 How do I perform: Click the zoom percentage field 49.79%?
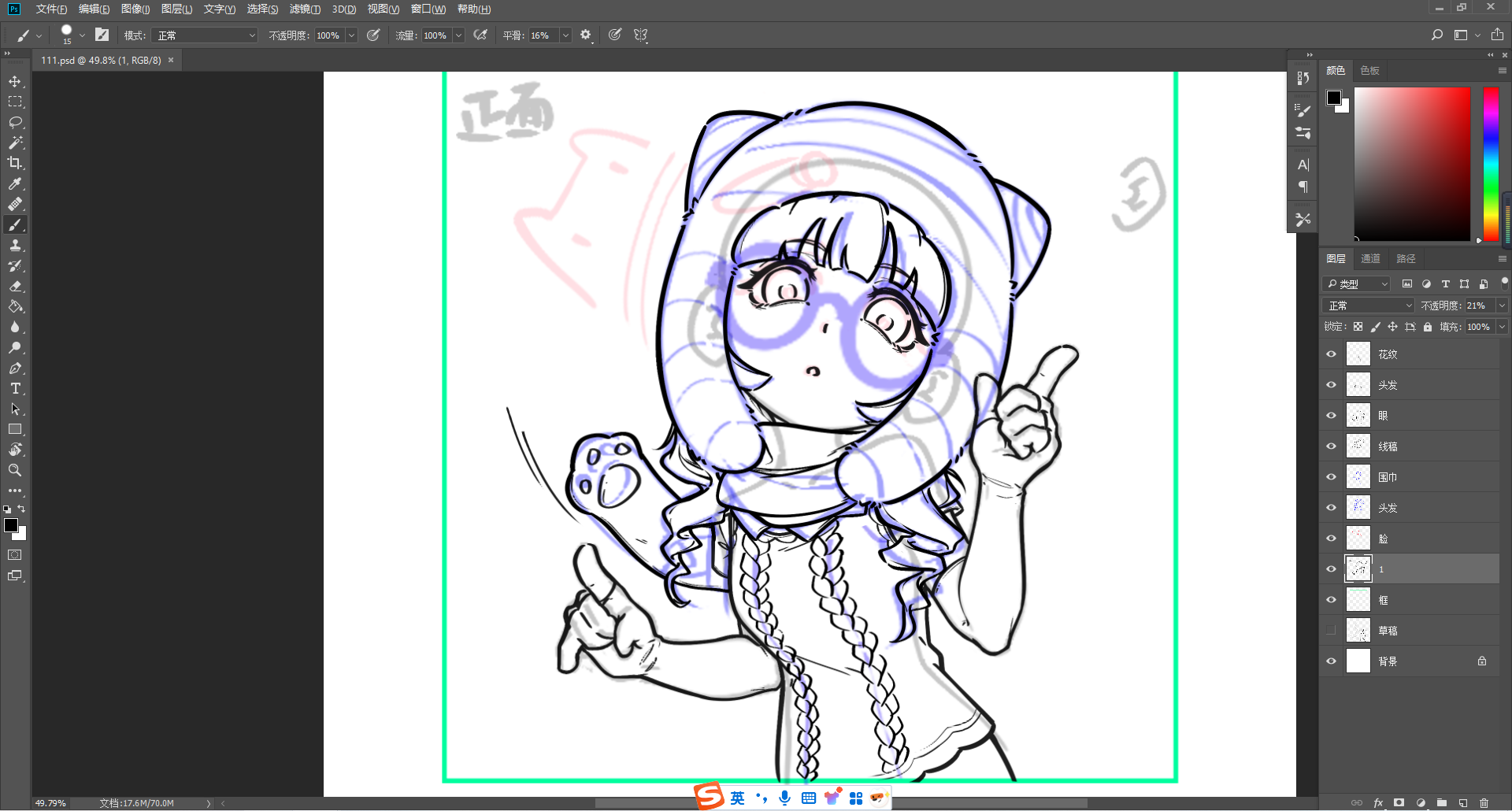tap(50, 803)
